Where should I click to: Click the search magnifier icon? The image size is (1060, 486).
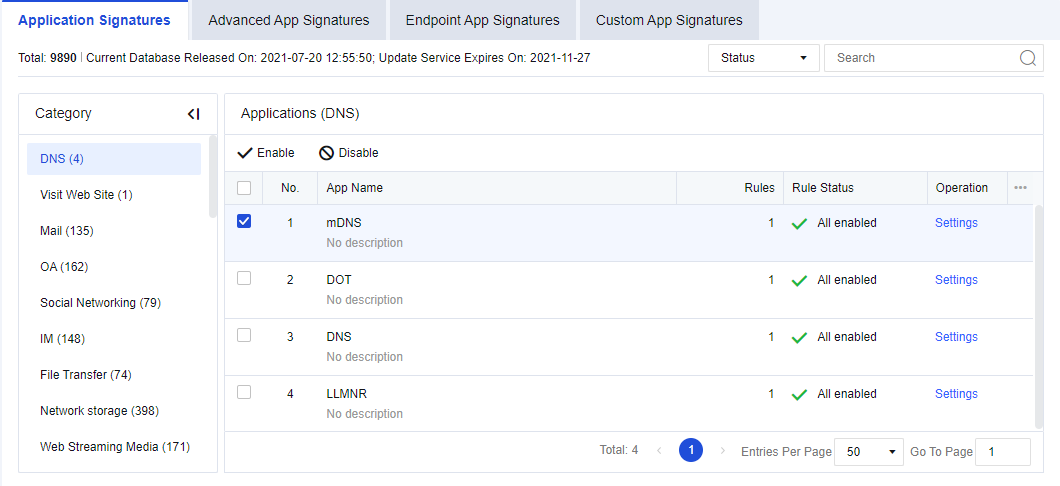click(1028, 58)
